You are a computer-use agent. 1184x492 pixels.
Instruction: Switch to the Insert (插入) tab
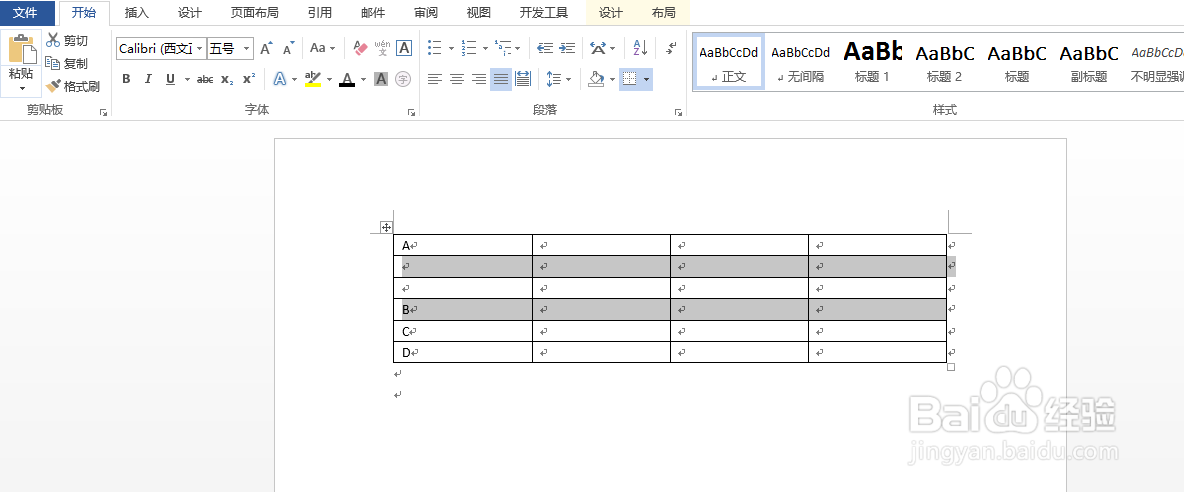pos(137,13)
